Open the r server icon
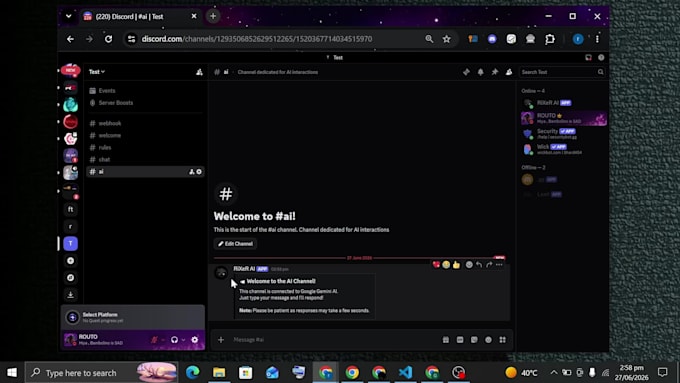 [x=71, y=226]
